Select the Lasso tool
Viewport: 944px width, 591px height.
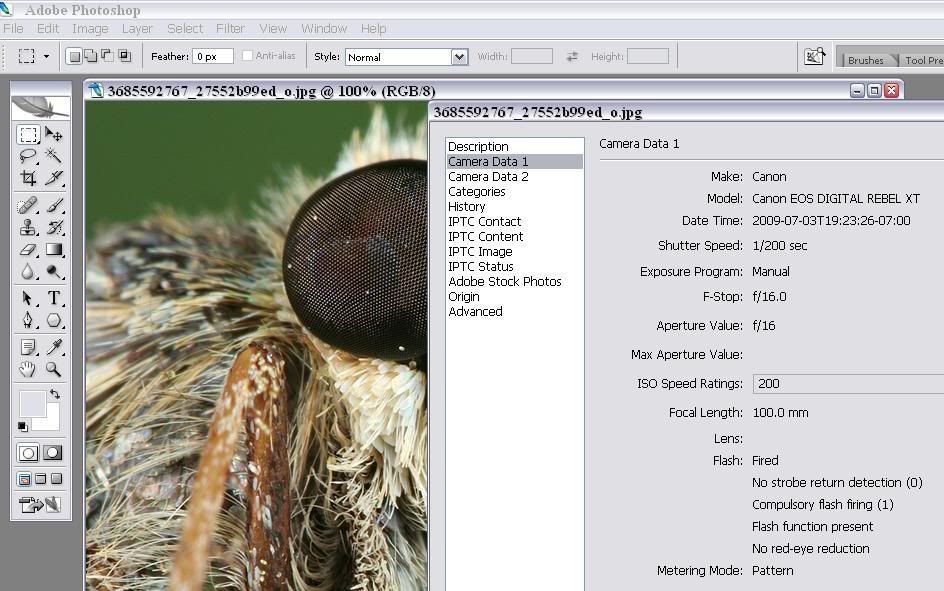[28, 156]
